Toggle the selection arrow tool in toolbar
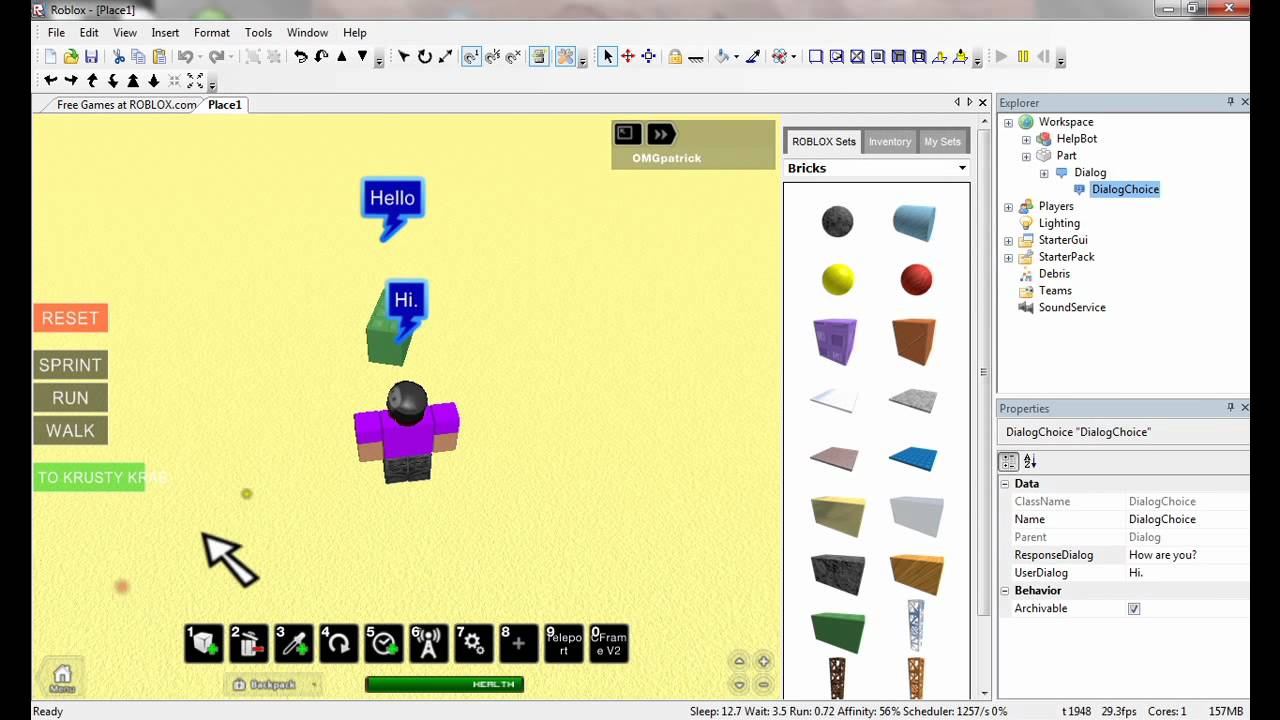Screen dimensions: 1280x720 coord(608,57)
